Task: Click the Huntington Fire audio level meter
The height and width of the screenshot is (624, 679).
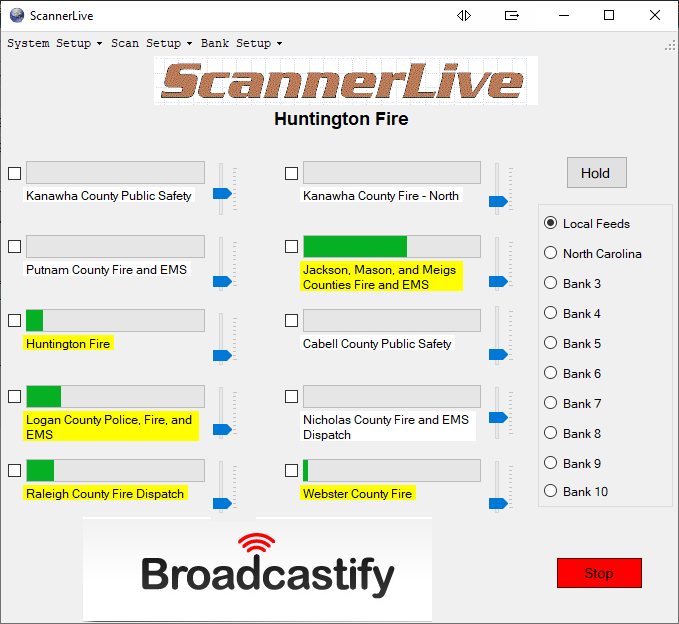Action: [x=115, y=320]
